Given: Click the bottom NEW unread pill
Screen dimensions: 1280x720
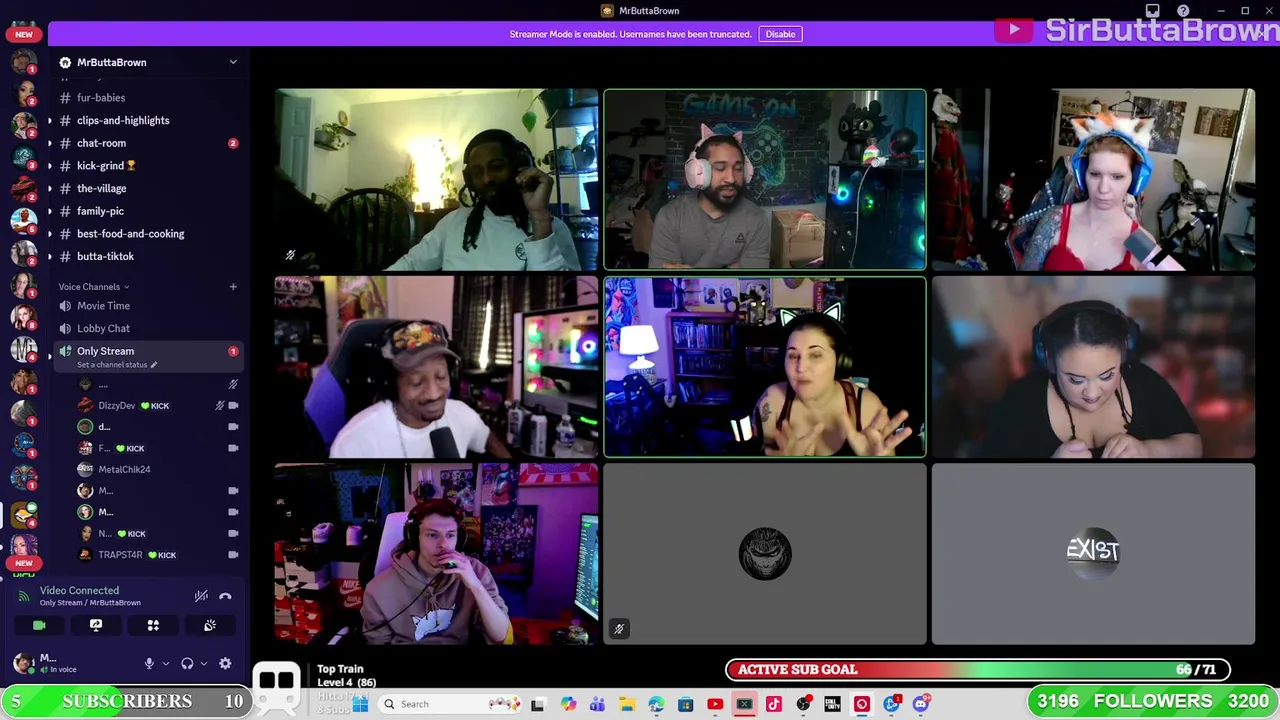Looking at the screenshot, I should (x=24, y=563).
